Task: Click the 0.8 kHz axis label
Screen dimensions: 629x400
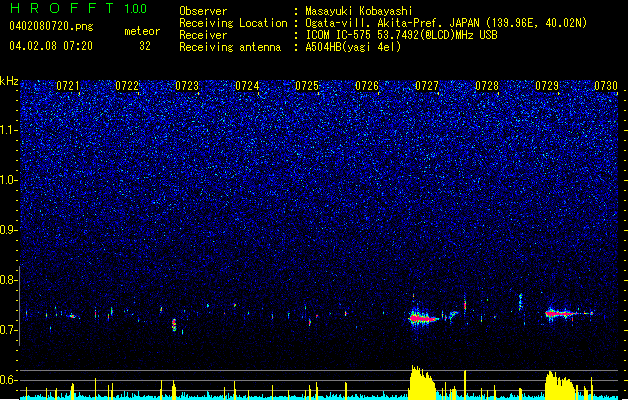Action: click(8, 280)
